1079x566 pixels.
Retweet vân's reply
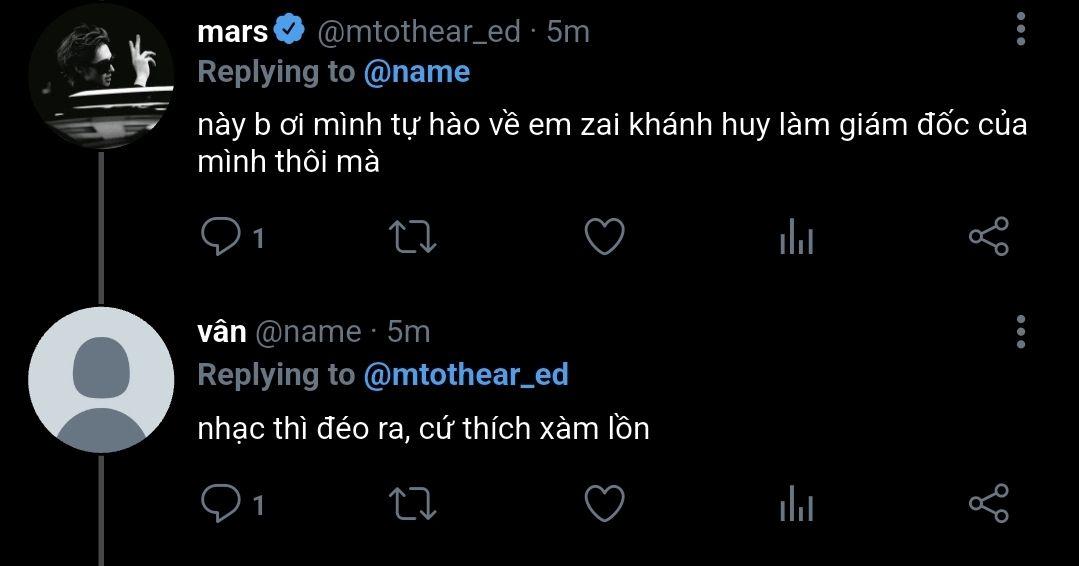pyautogui.click(x=412, y=503)
